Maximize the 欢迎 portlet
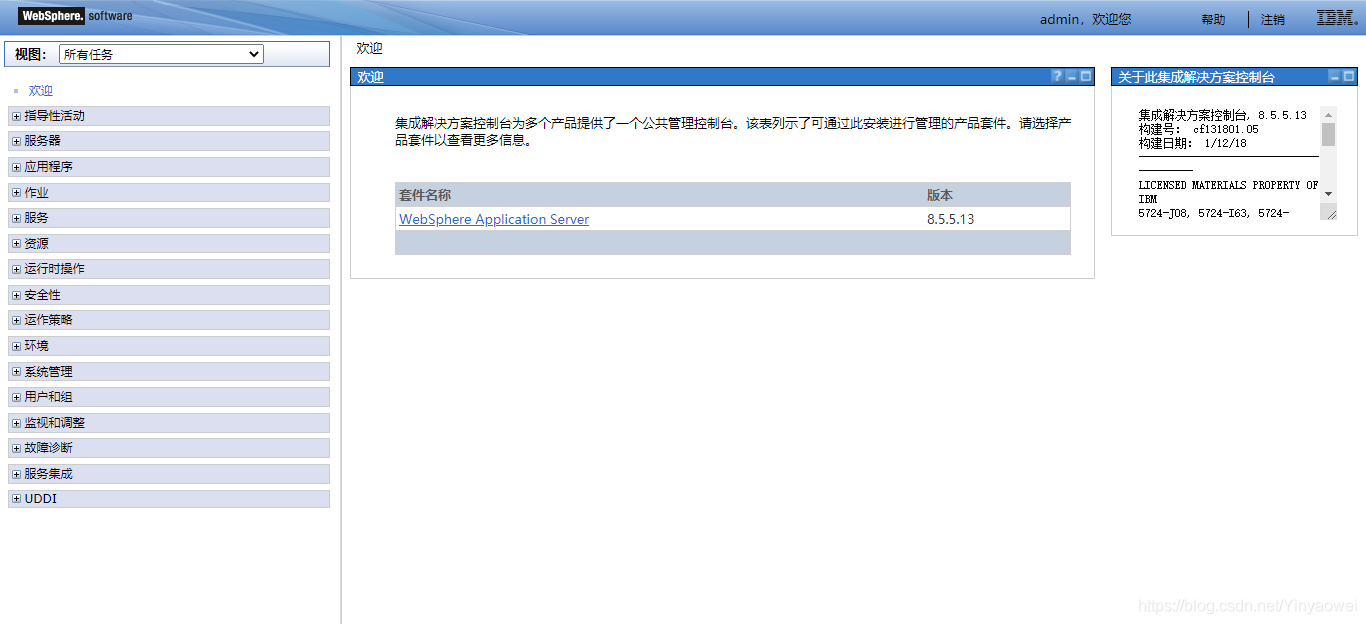Screen dimensions: 1366x624 click(1086, 77)
